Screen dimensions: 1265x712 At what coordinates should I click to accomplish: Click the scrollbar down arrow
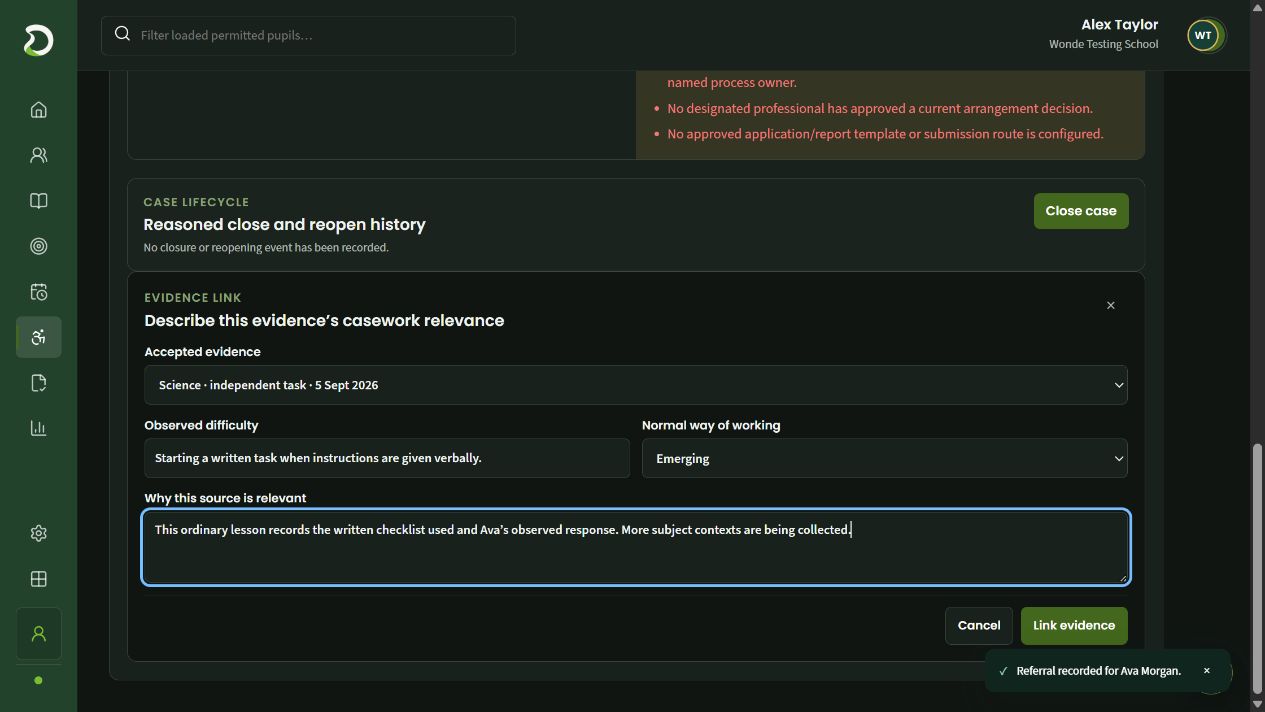[x=1257, y=704]
